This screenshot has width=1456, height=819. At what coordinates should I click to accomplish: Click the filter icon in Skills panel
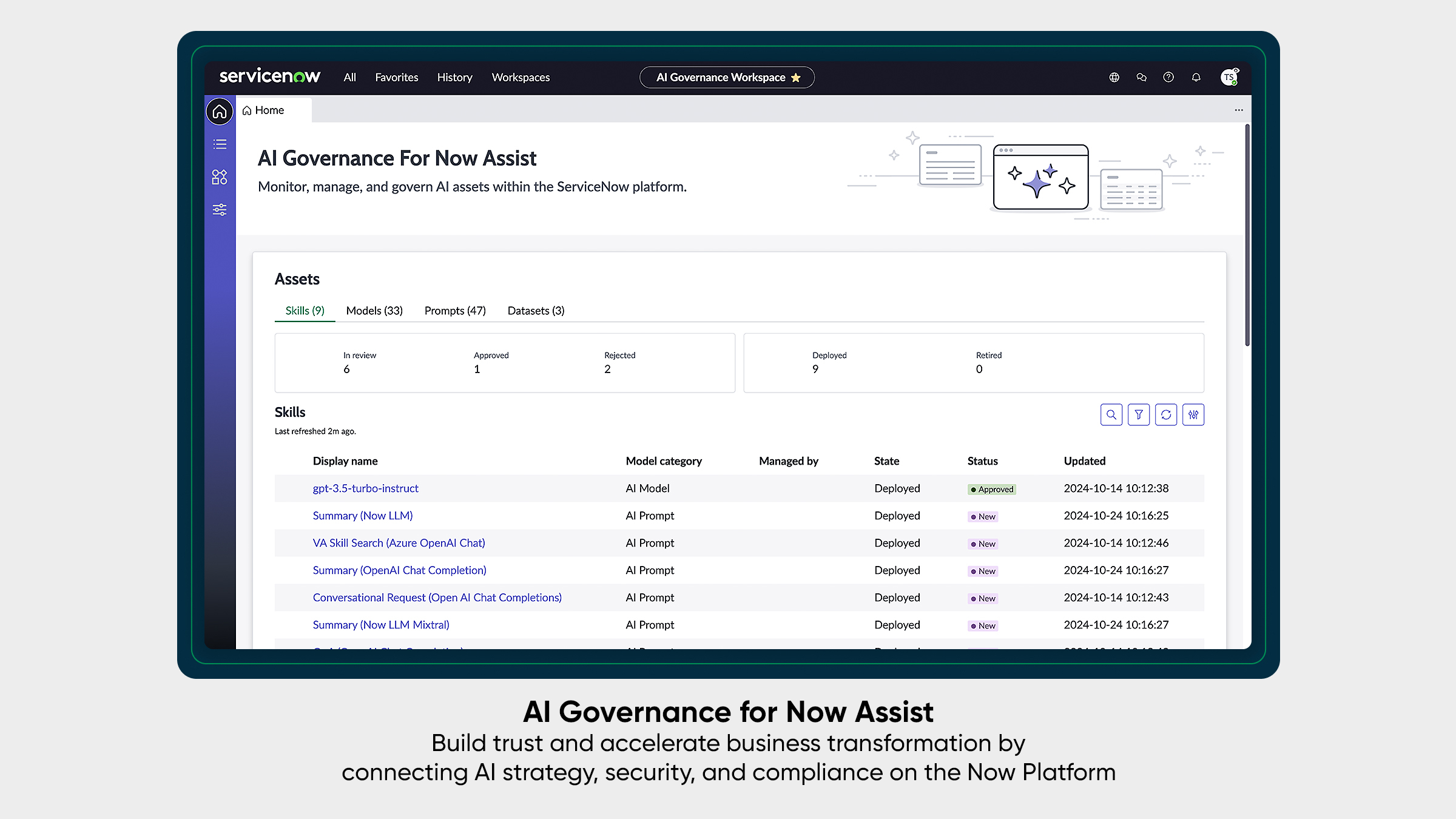tap(1138, 414)
